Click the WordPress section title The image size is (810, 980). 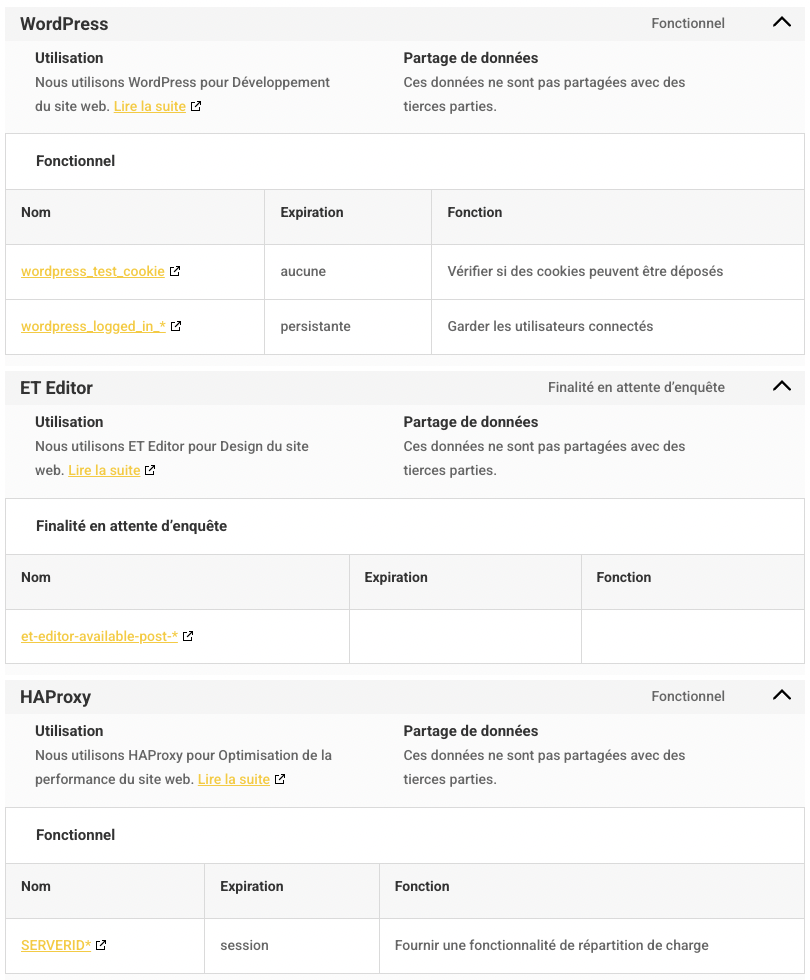pyautogui.click(x=64, y=24)
